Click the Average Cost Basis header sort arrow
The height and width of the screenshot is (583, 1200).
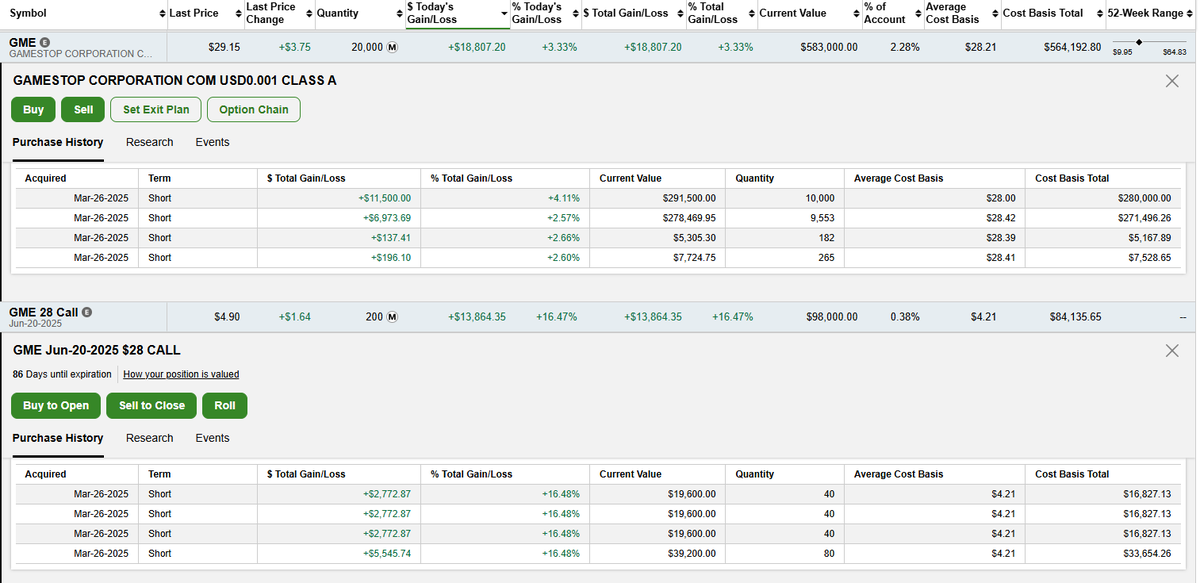pos(993,13)
